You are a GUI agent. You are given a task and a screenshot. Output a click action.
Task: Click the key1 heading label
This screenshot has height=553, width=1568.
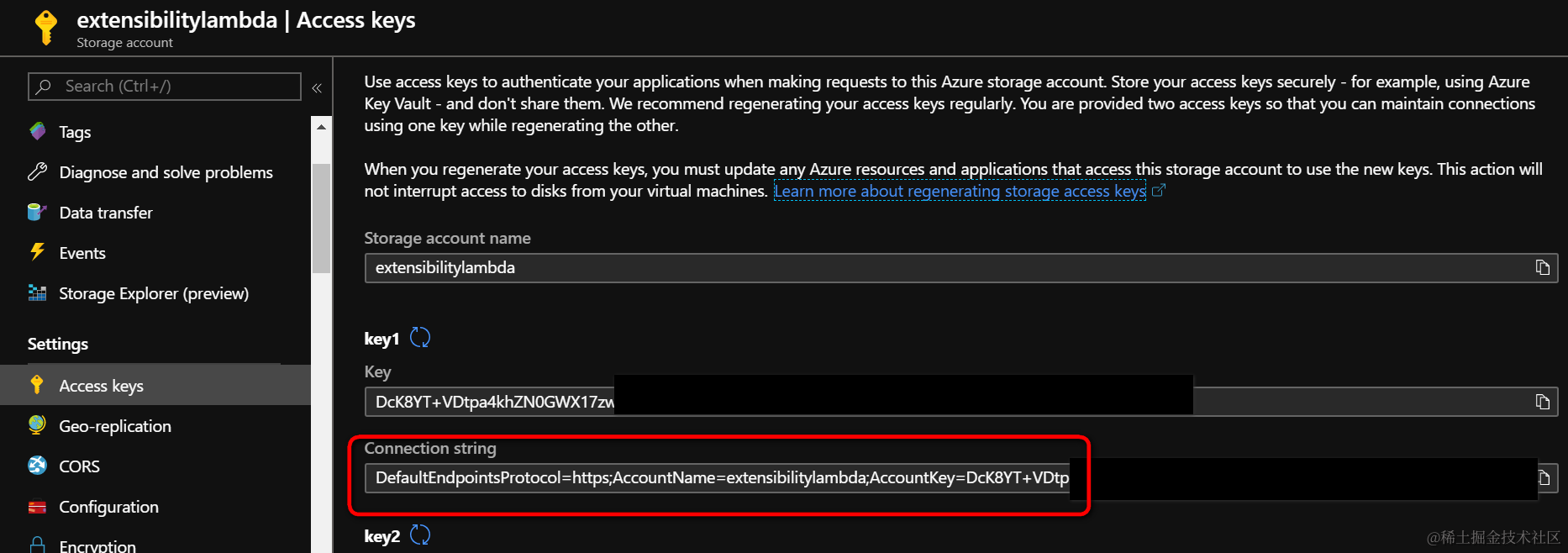pyautogui.click(x=381, y=339)
